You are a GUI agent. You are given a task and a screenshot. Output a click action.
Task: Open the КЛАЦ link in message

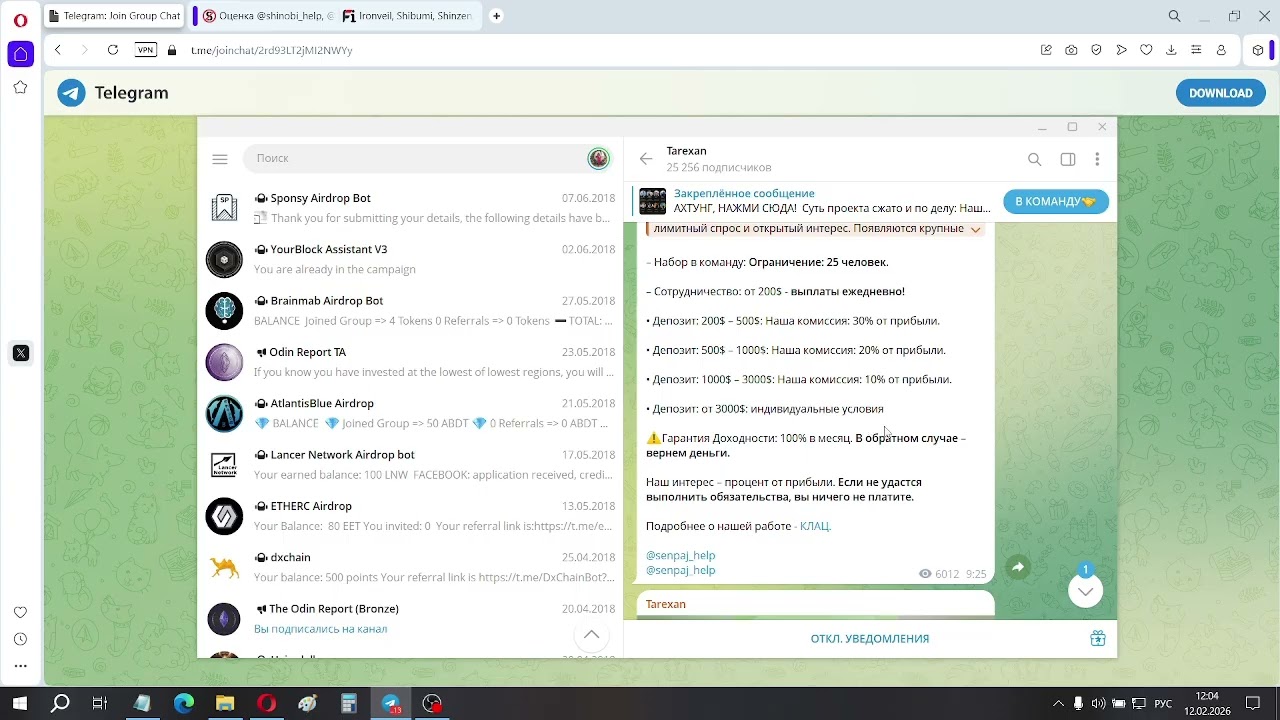[815, 526]
